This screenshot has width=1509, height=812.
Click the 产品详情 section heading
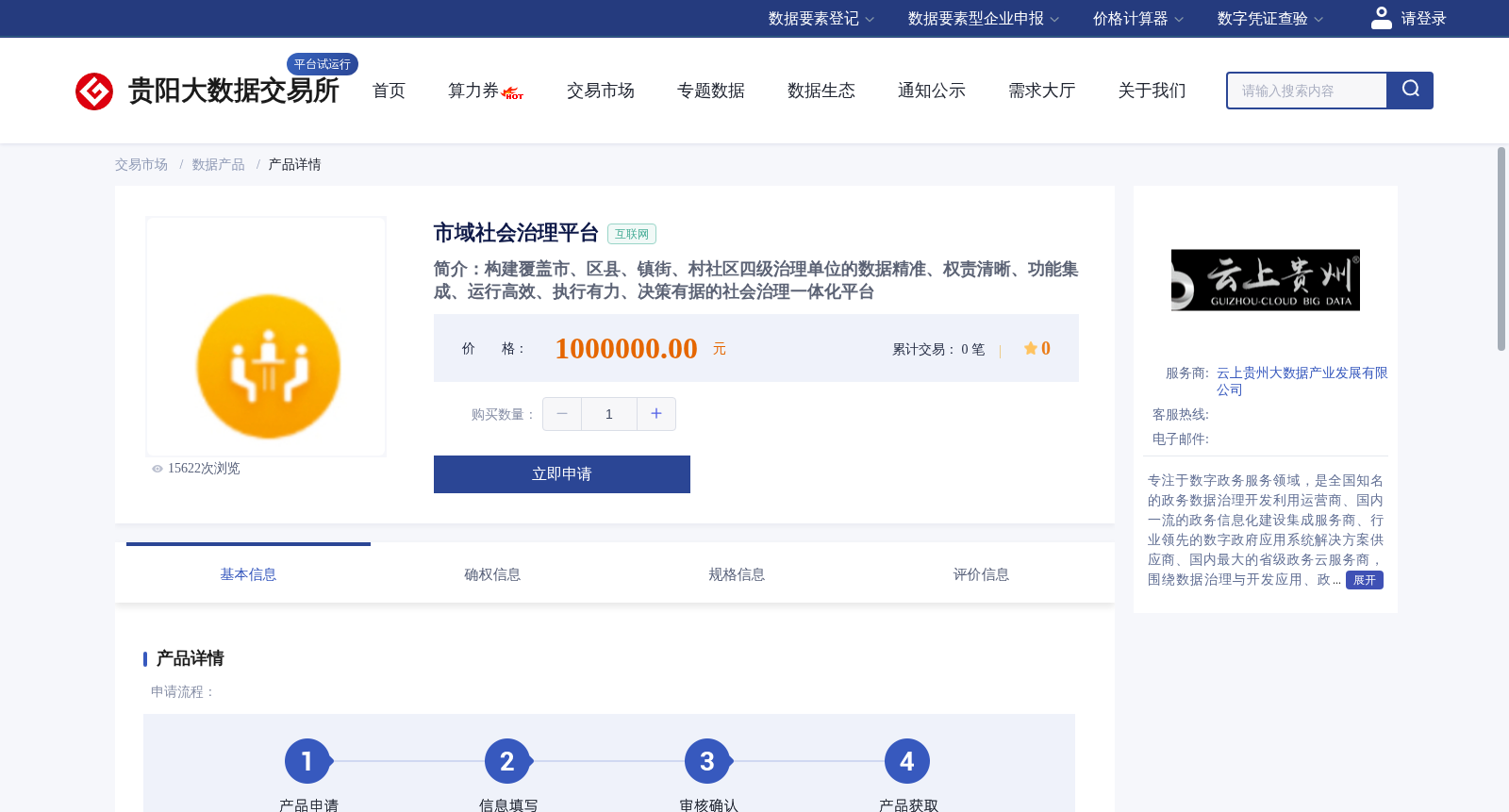[x=190, y=658]
